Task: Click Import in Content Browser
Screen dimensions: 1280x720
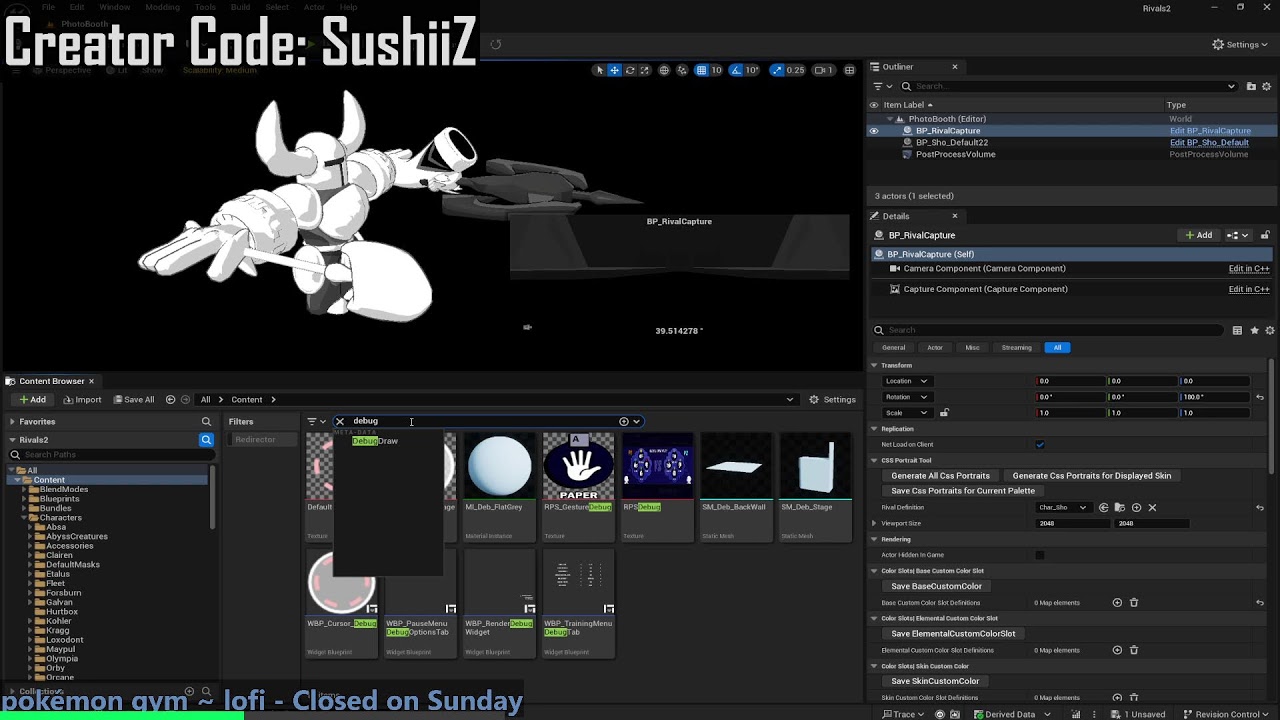Action: click(82, 400)
